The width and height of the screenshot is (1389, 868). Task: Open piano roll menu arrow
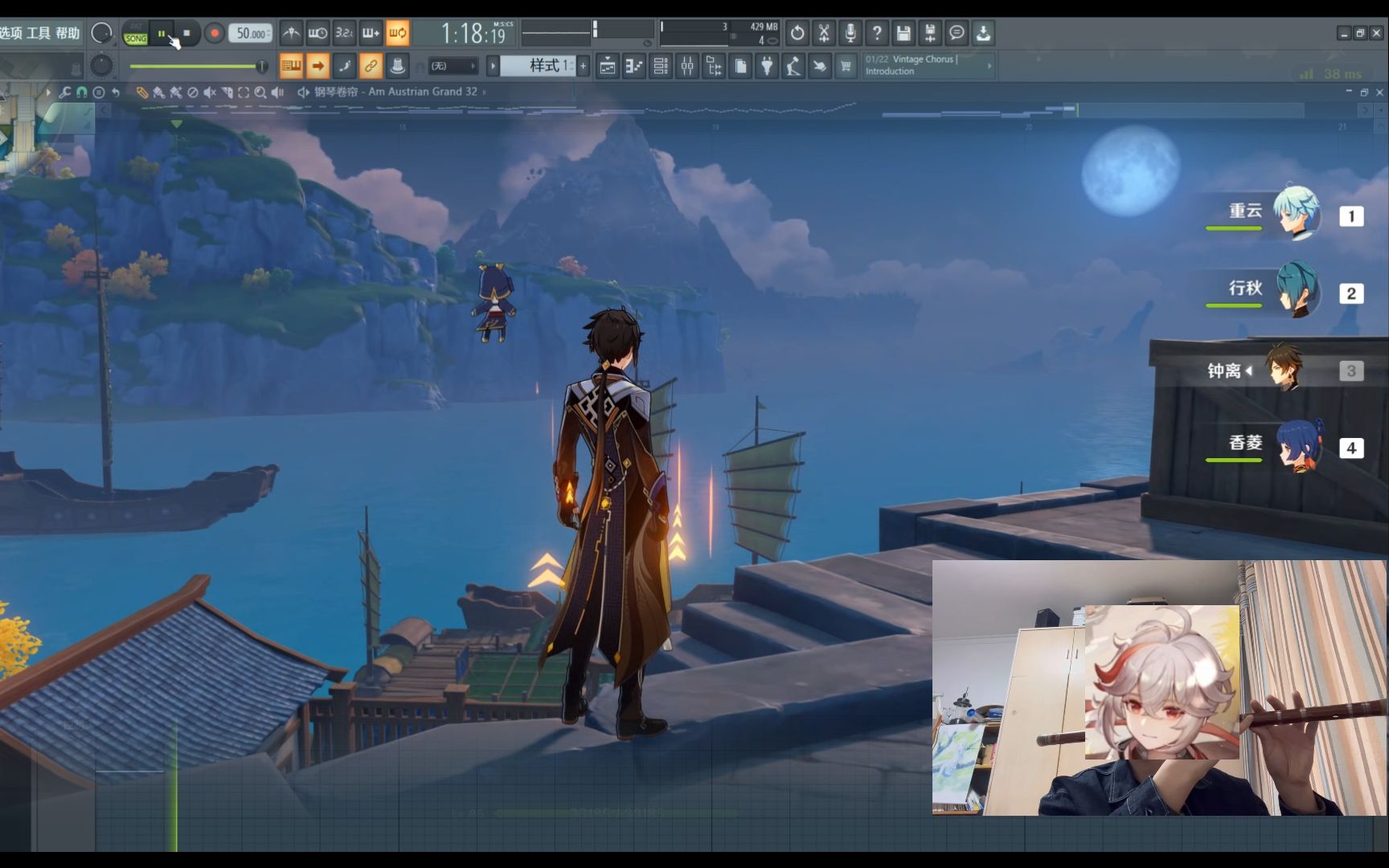click(48, 92)
